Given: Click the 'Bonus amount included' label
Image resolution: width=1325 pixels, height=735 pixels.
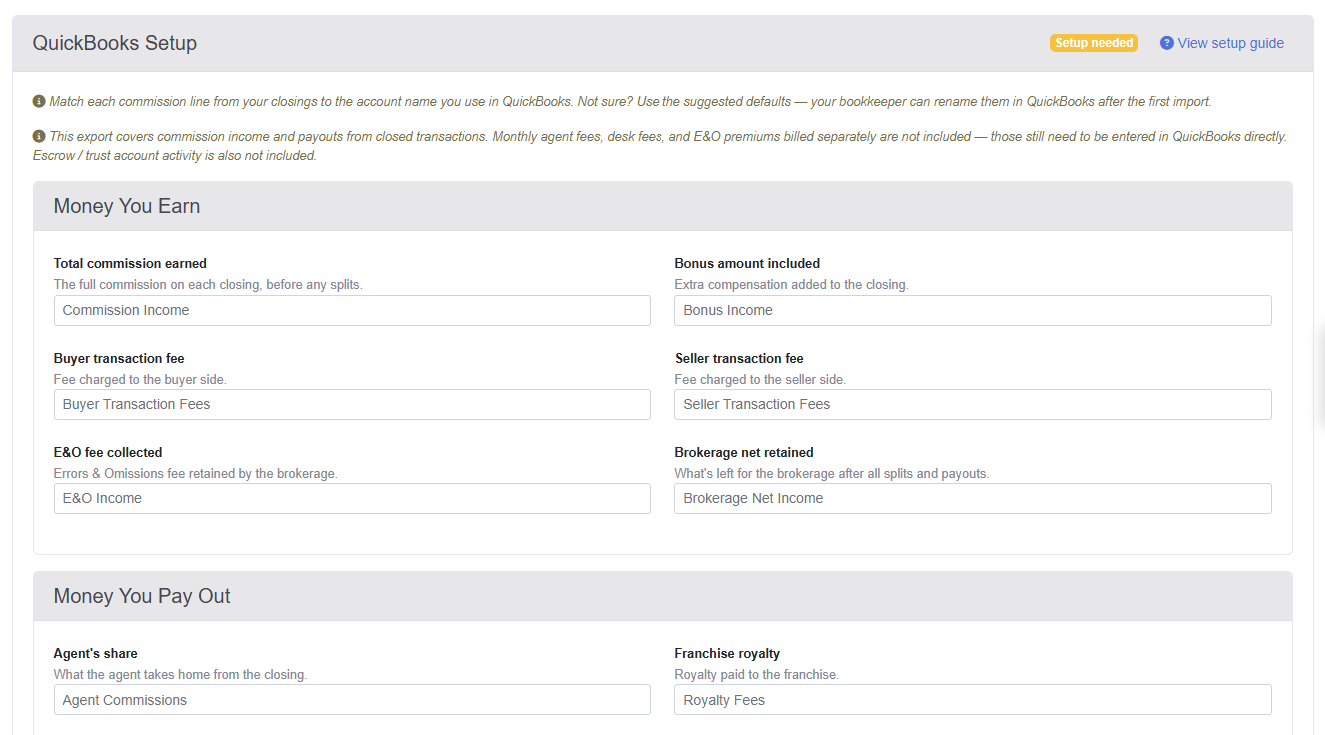Looking at the screenshot, I should (747, 264).
